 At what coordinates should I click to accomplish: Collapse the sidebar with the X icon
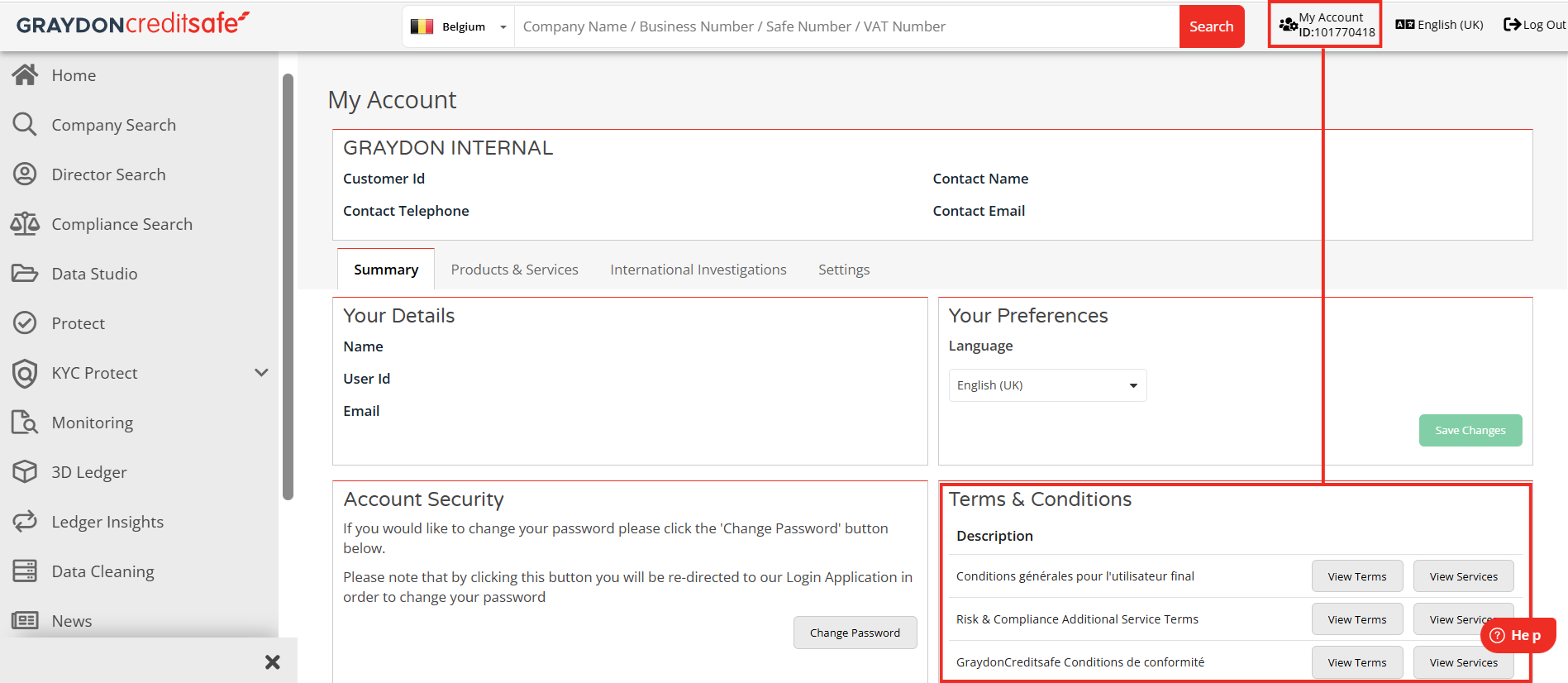point(273,662)
